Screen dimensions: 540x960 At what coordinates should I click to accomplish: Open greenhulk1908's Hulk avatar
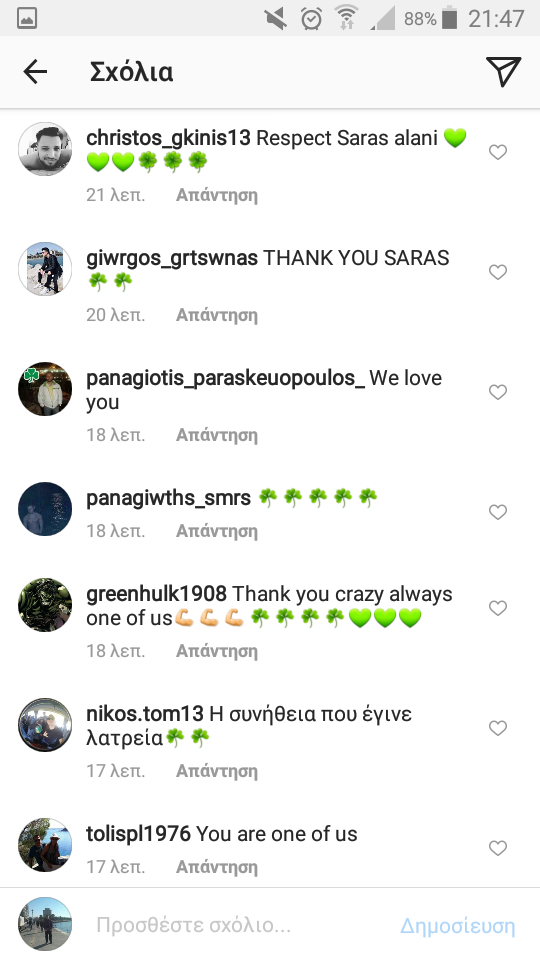(x=45, y=605)
